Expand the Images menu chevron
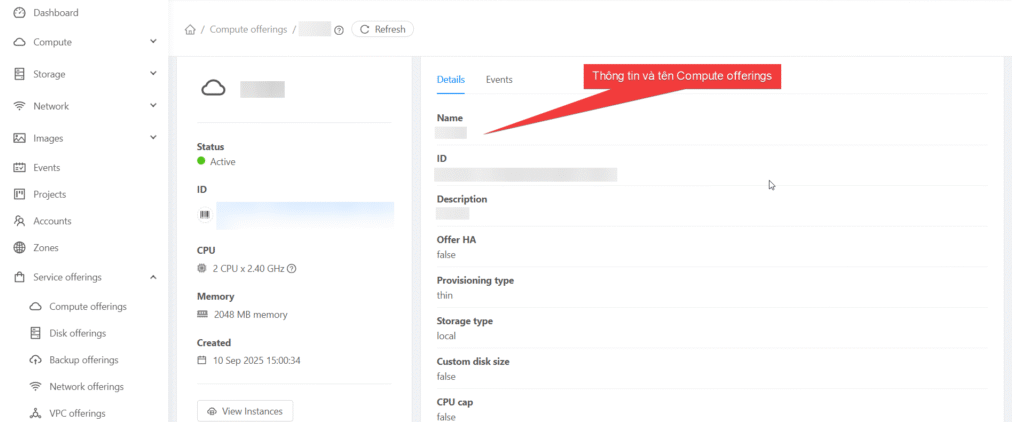Screen dimensions: 1012x426 [x=153, y=137]
